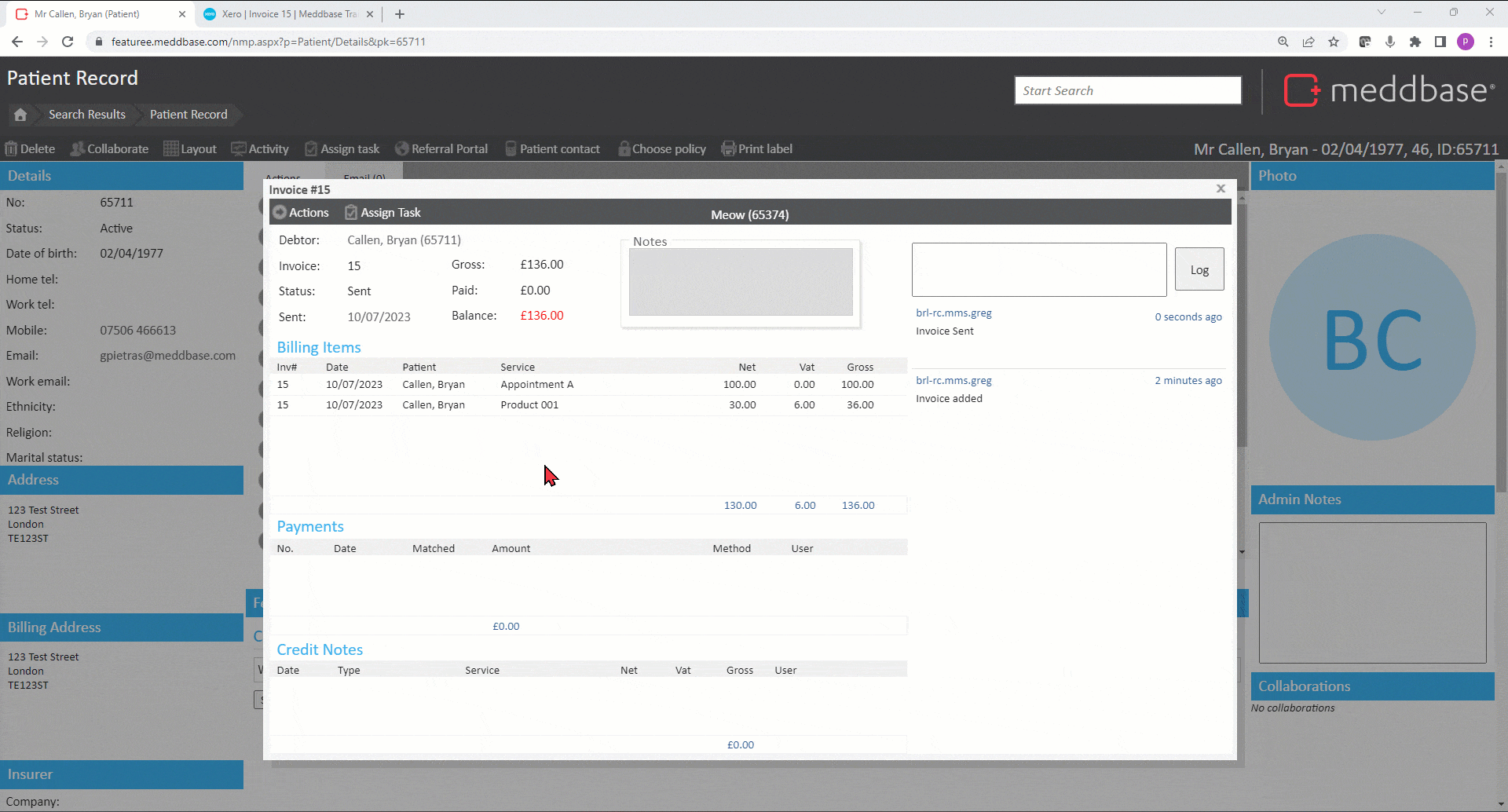Click the Notes text area
Screen dimensions: 1508x812
tap(740, 282)
